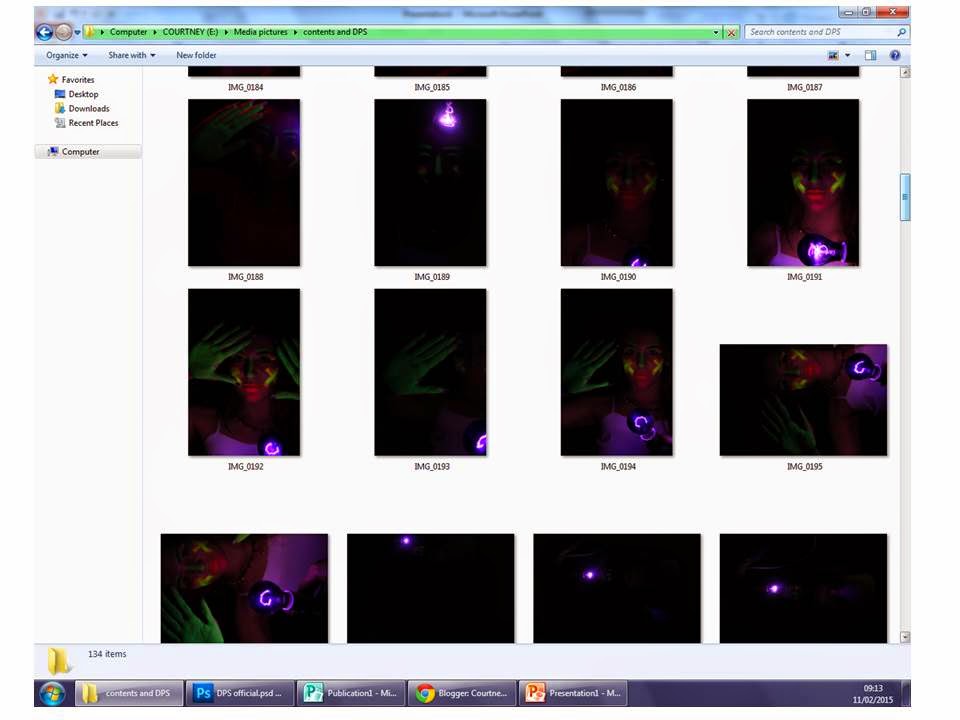
Task: Click the New folder button
Action: click(196, 55)
